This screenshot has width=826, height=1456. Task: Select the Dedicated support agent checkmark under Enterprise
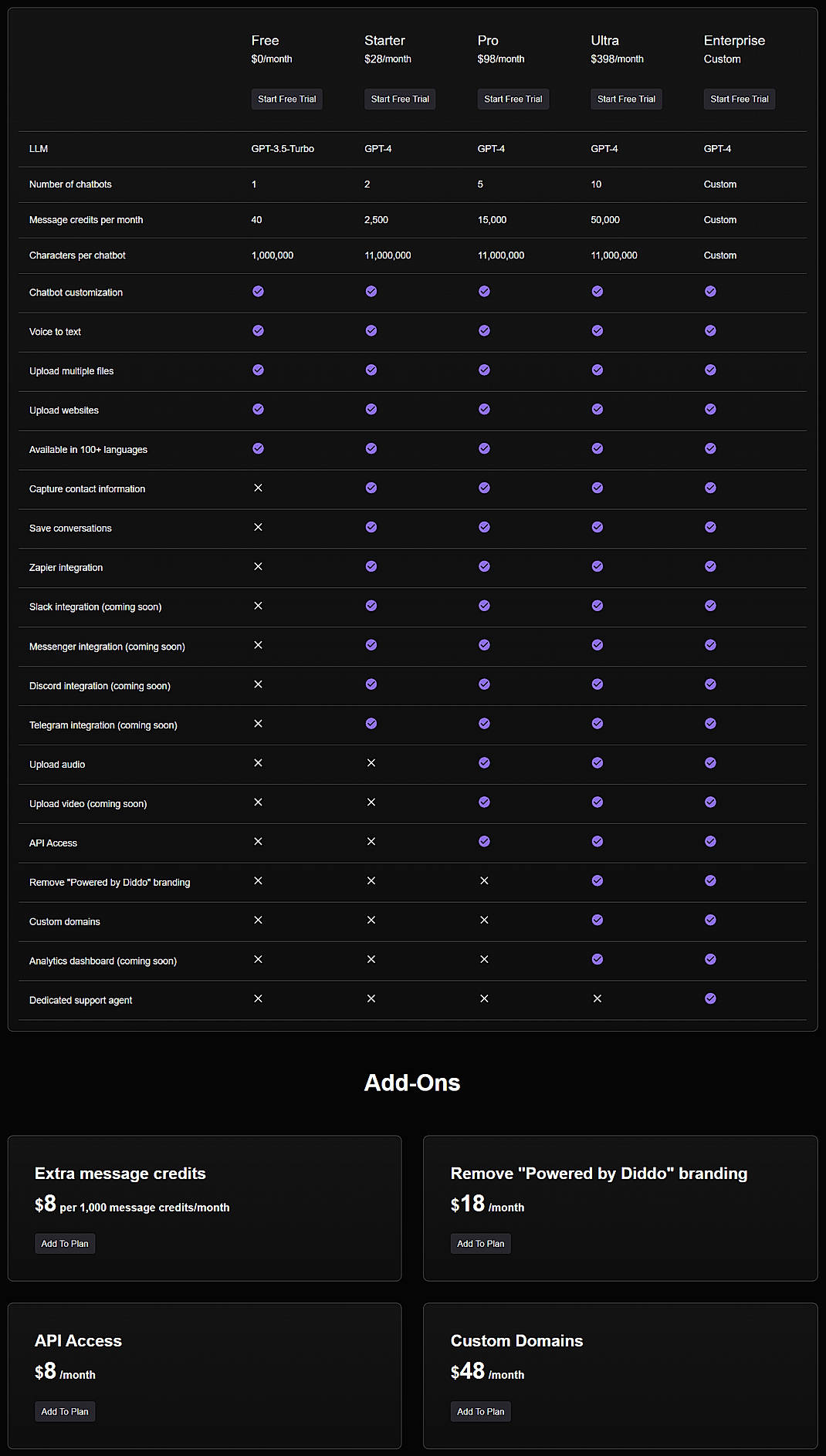click(x=710, y=998)
